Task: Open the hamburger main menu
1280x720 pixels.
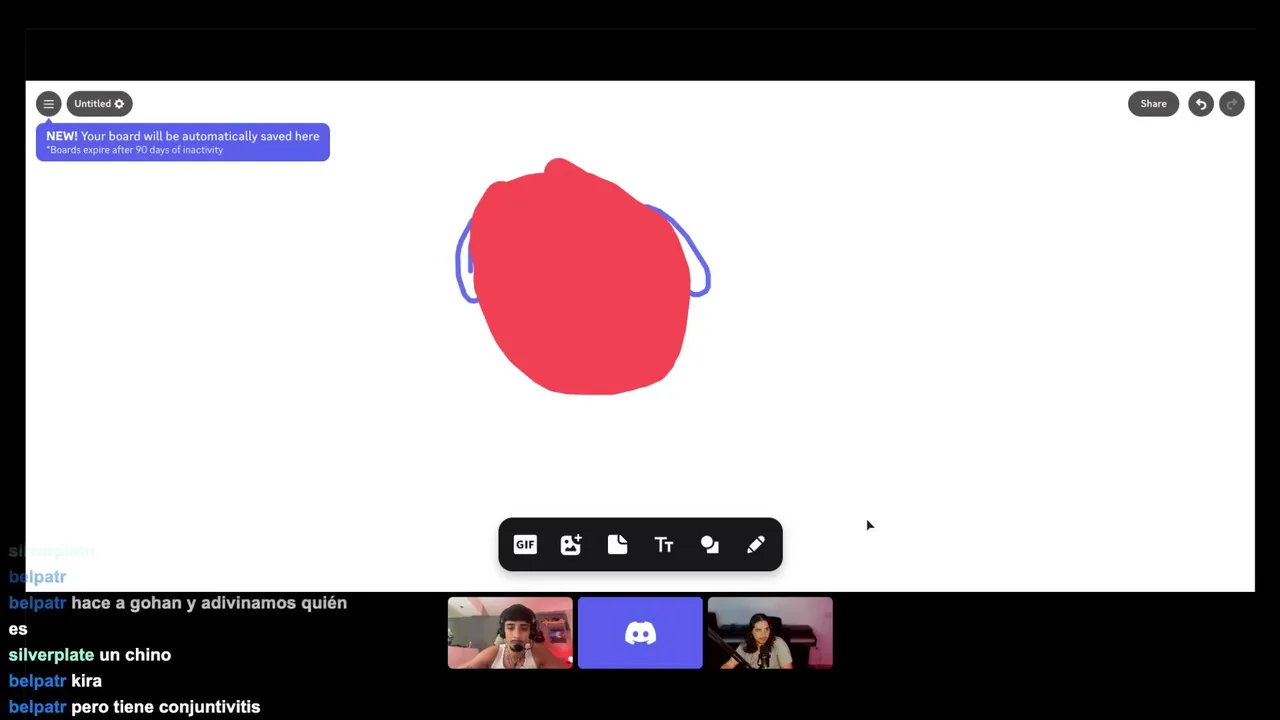Action: 48,104
